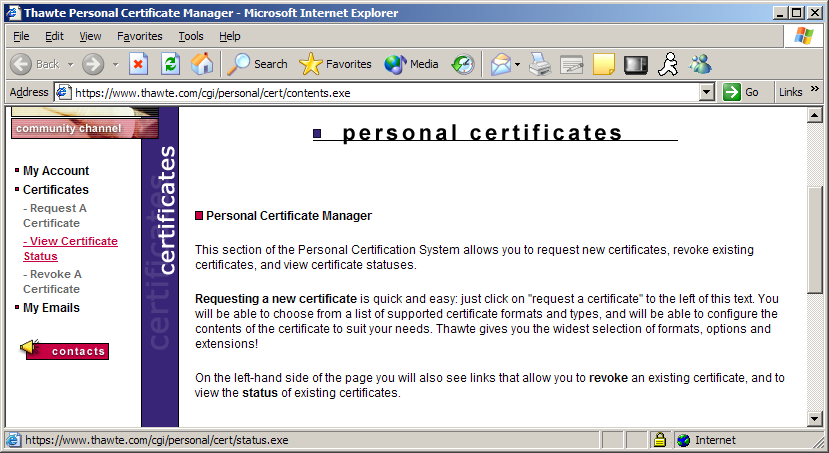Open the Mail envelope icon
This screenshot has width=829, height=453.
tap(501, 64)
